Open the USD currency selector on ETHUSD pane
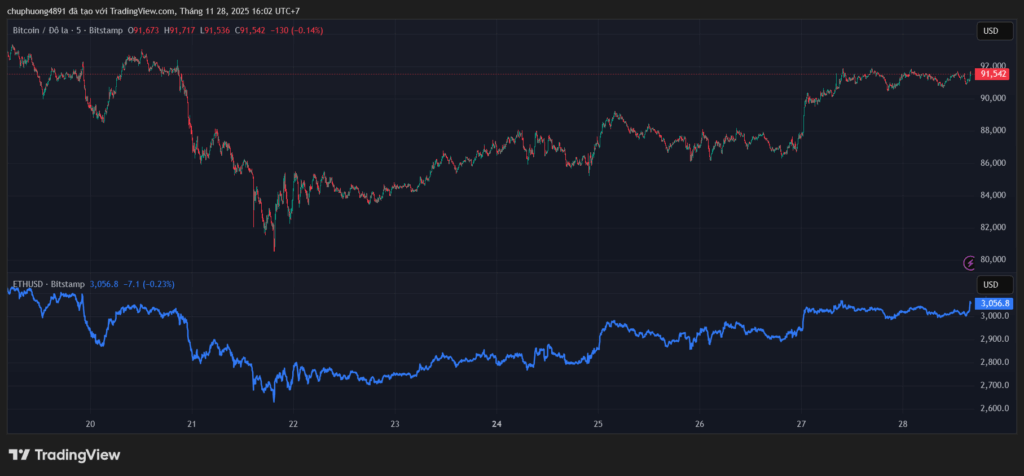Screen dimensions: 1024x476 click(x=991, y=284)
